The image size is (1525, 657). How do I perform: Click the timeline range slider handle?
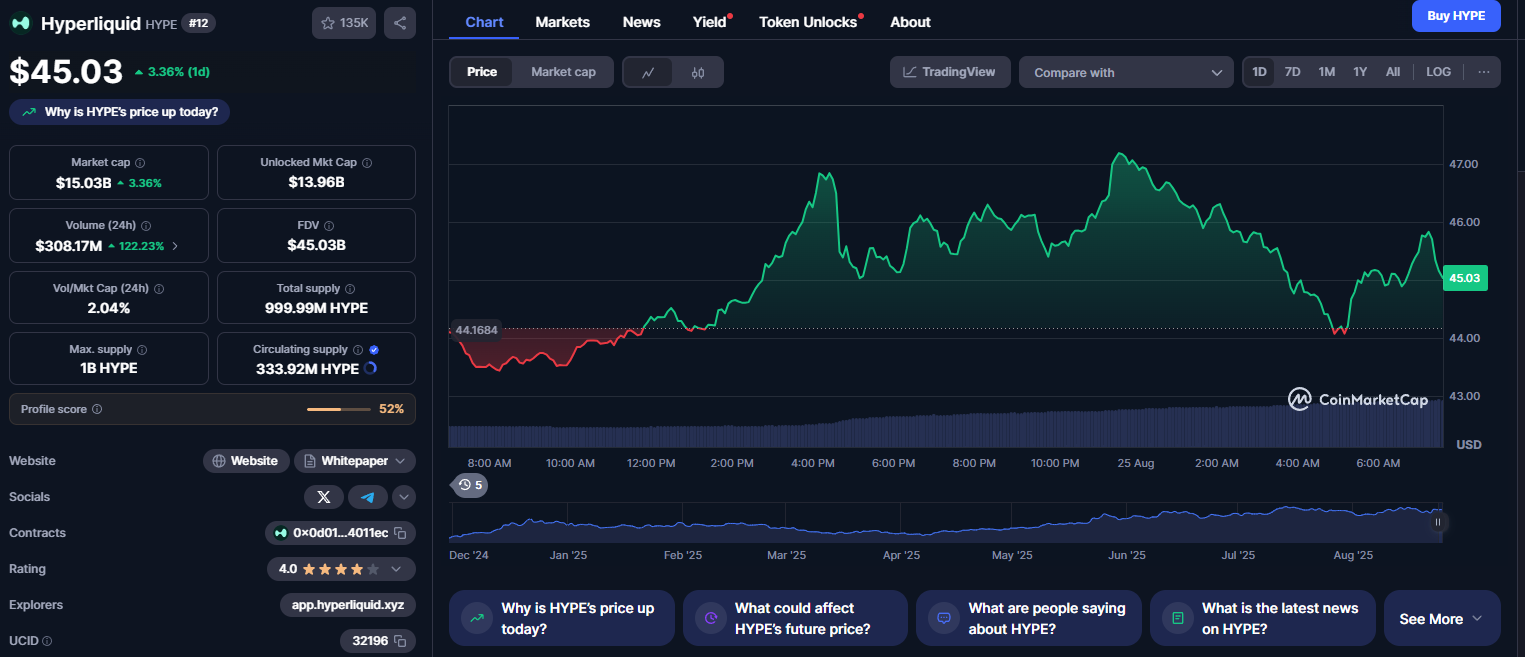pos(1438,522)
